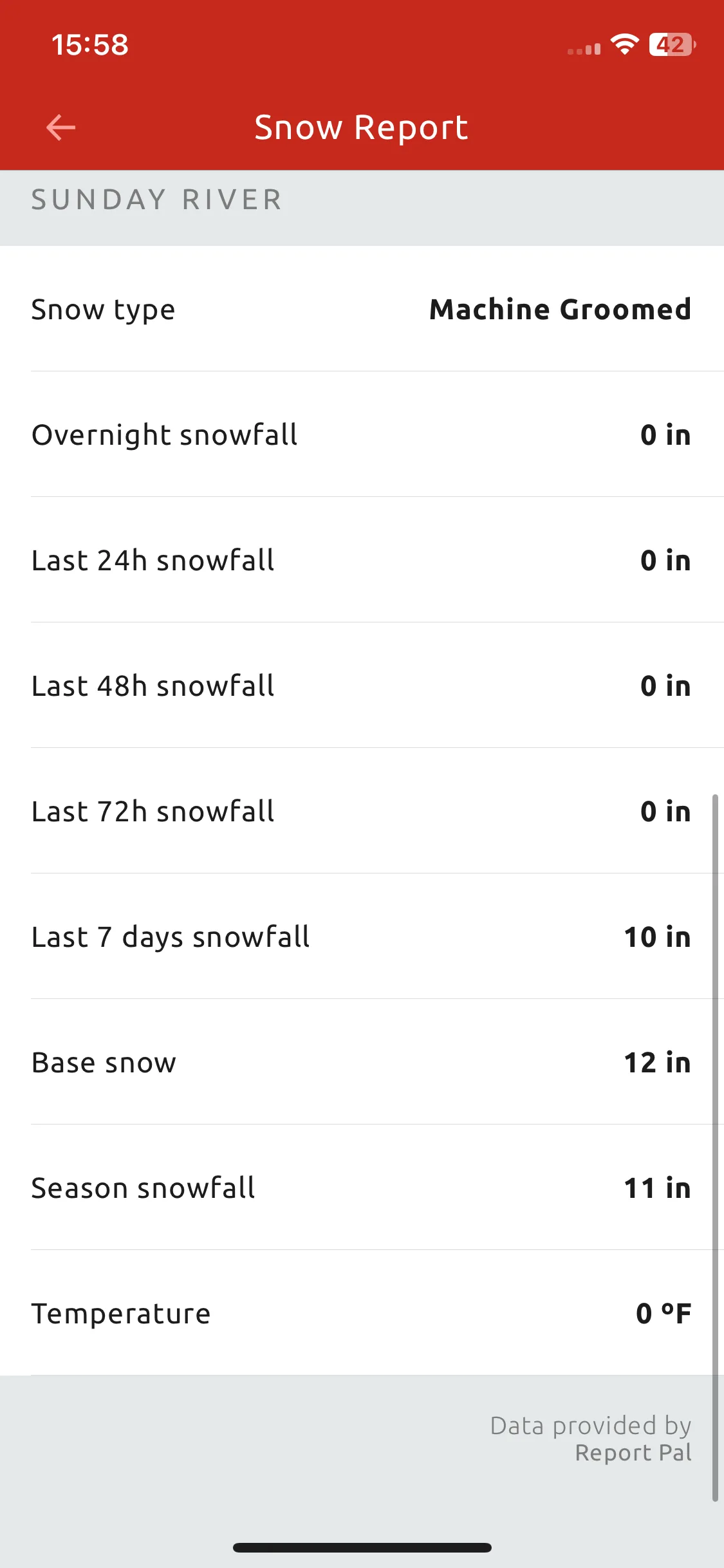
Task: Tap the home indicator bar at bottom
Action: pos(362,1547)
